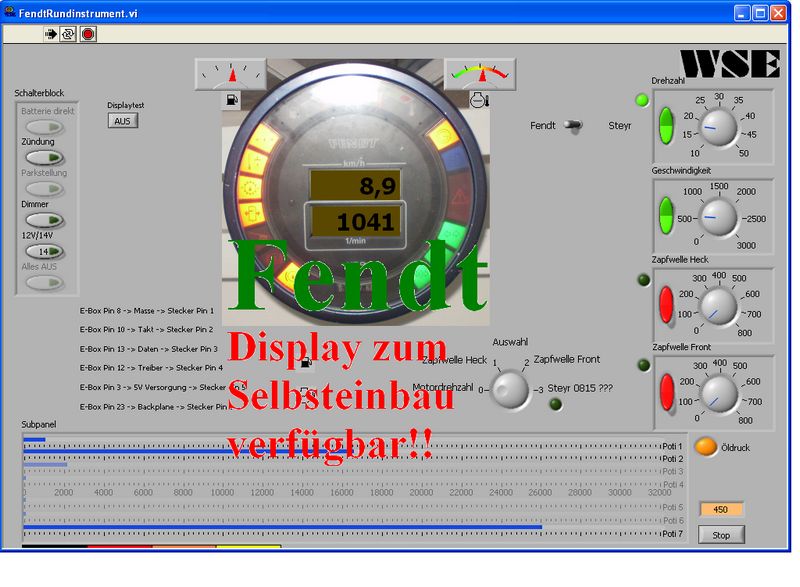The height and width of the screenshot is (587, 800).
Task: Click the Geschwindigkeit rotary knob
Action: click(718, 218)
